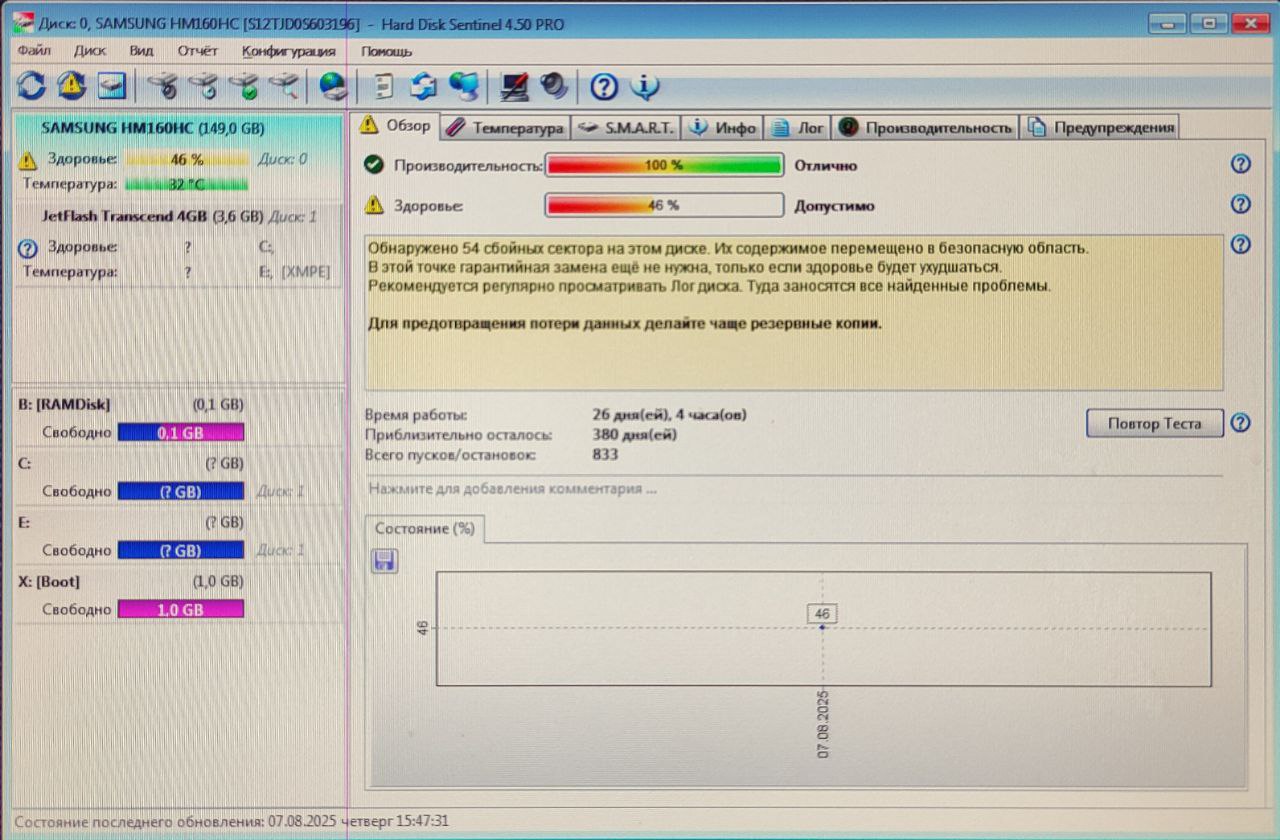This screenshot has width=1280, height=840.
Task: Click the globe with disk toolbar icon
Action: [333, 87]
